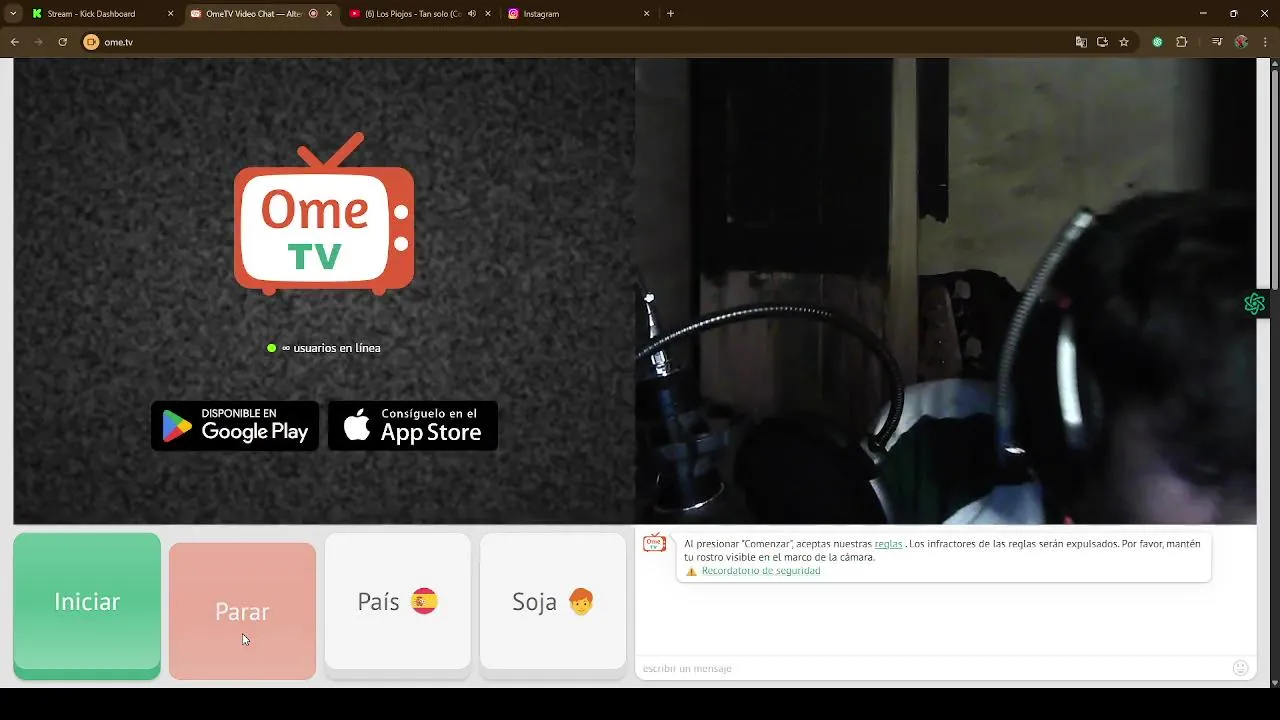This screenshot has width=1280, height=720.
Task: Click the Install app icon in address bar
Action: point(1102,42)
